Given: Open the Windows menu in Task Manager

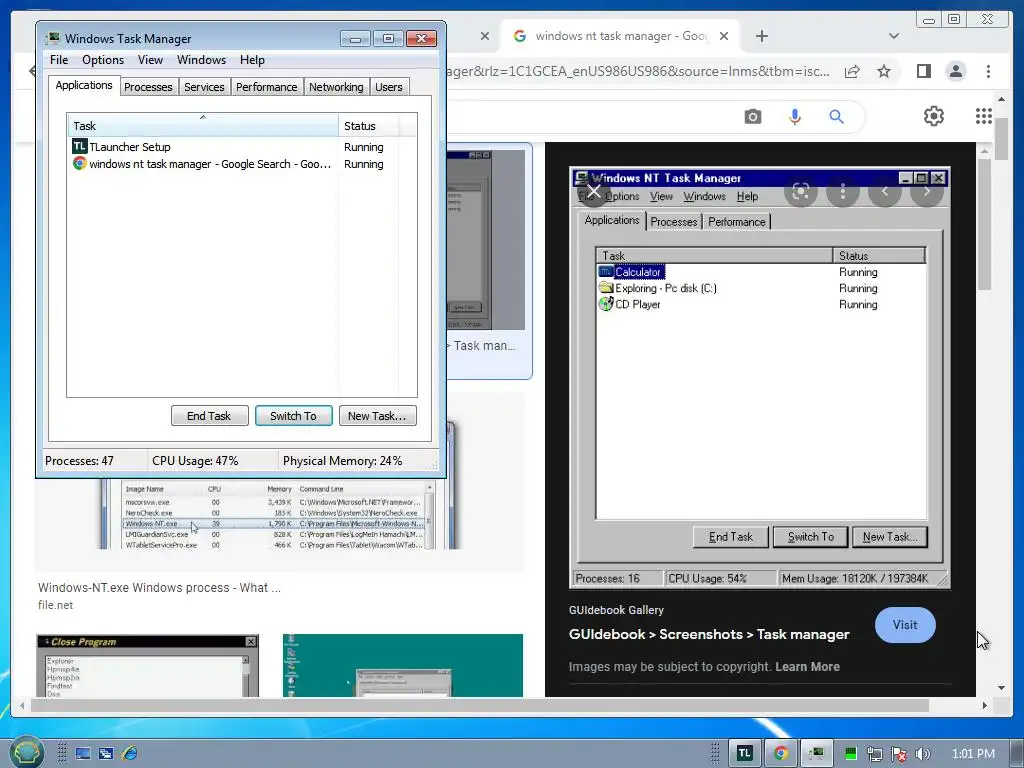Looking at the screenshot, I should [201, 60].
